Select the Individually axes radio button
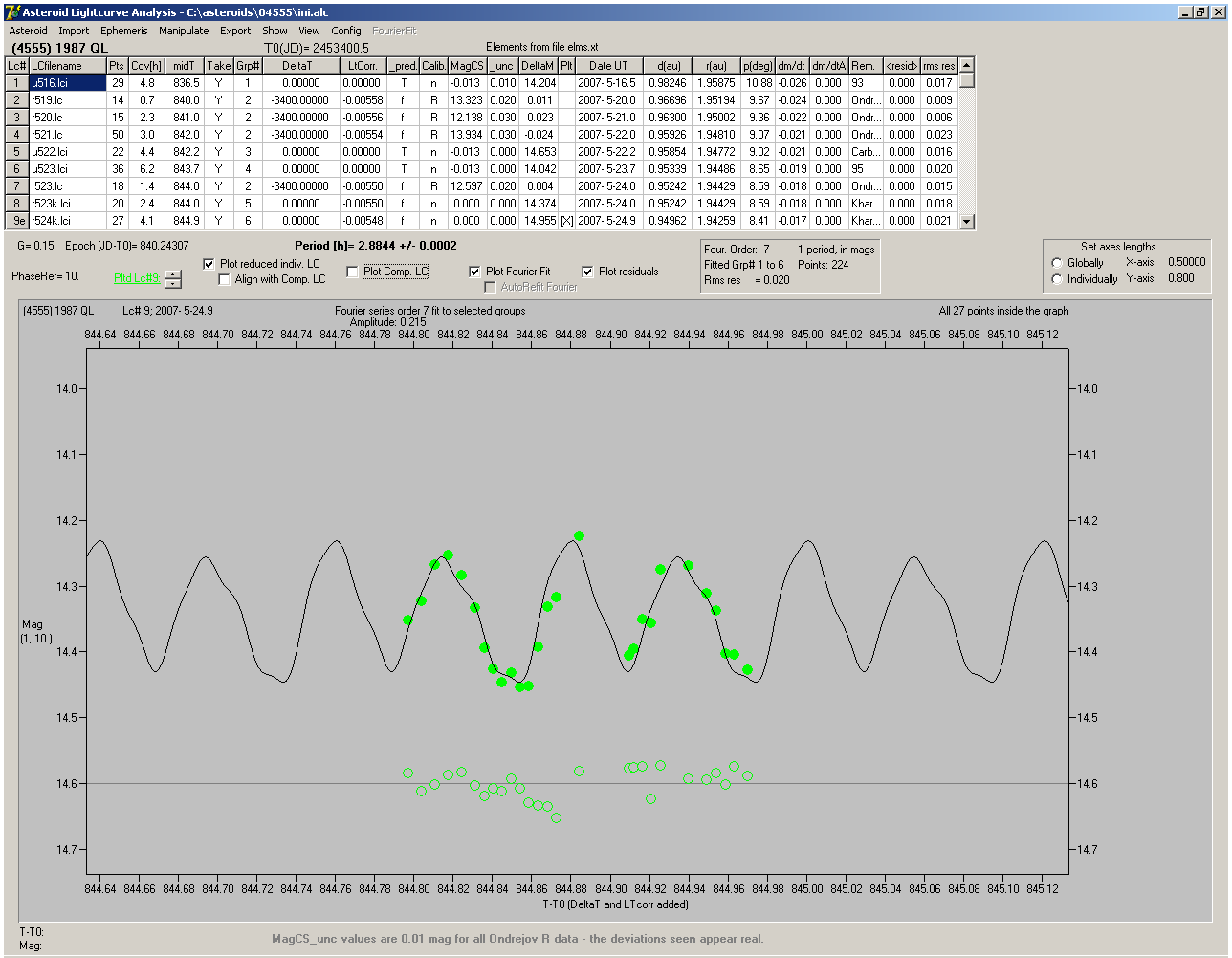This screenshot has width=1232, height=958. (x=1057, y=279)
